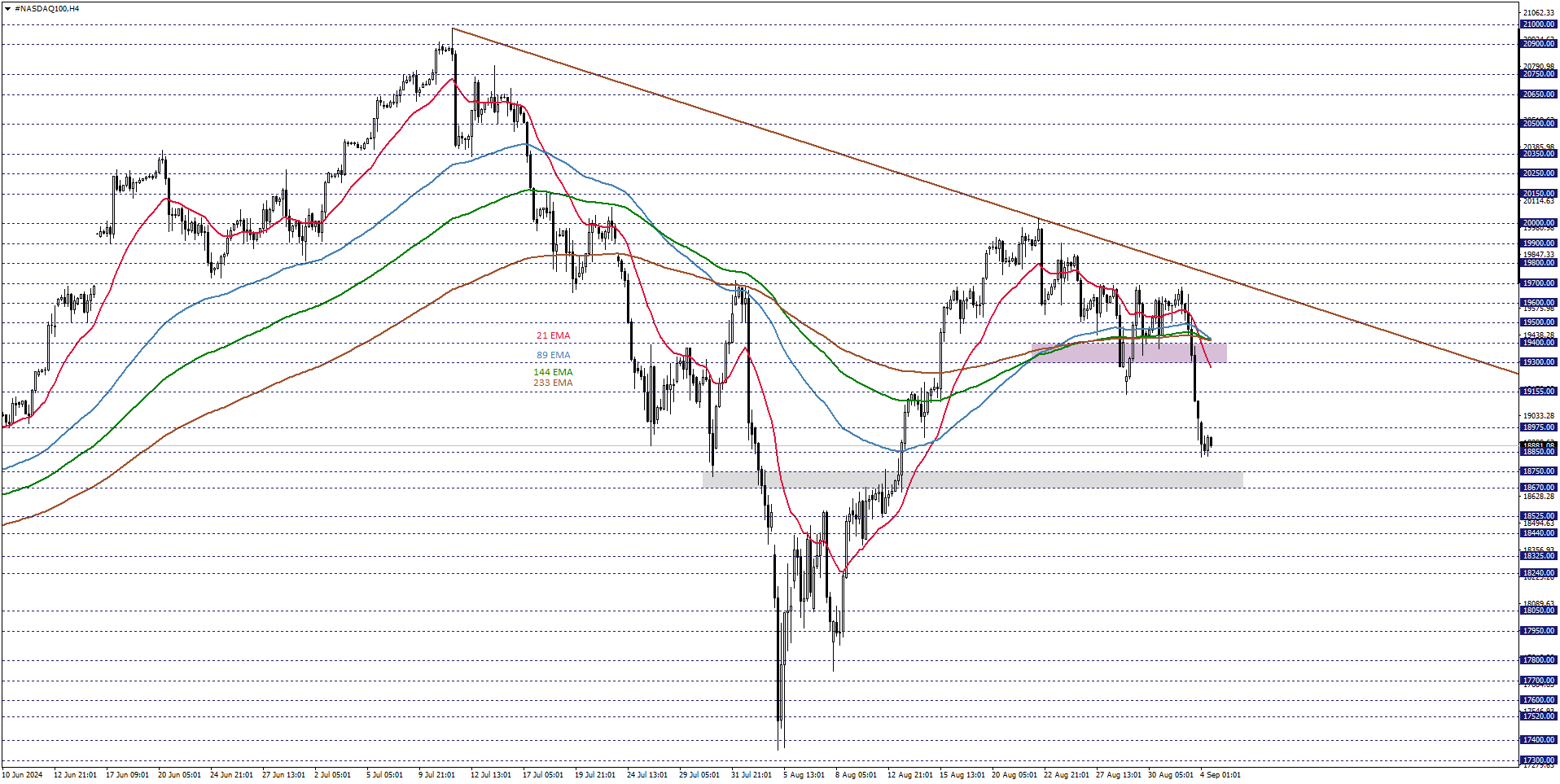Click the 20750.00 price level label
Screen dimensions: 1560x784
coord(1539,74)
